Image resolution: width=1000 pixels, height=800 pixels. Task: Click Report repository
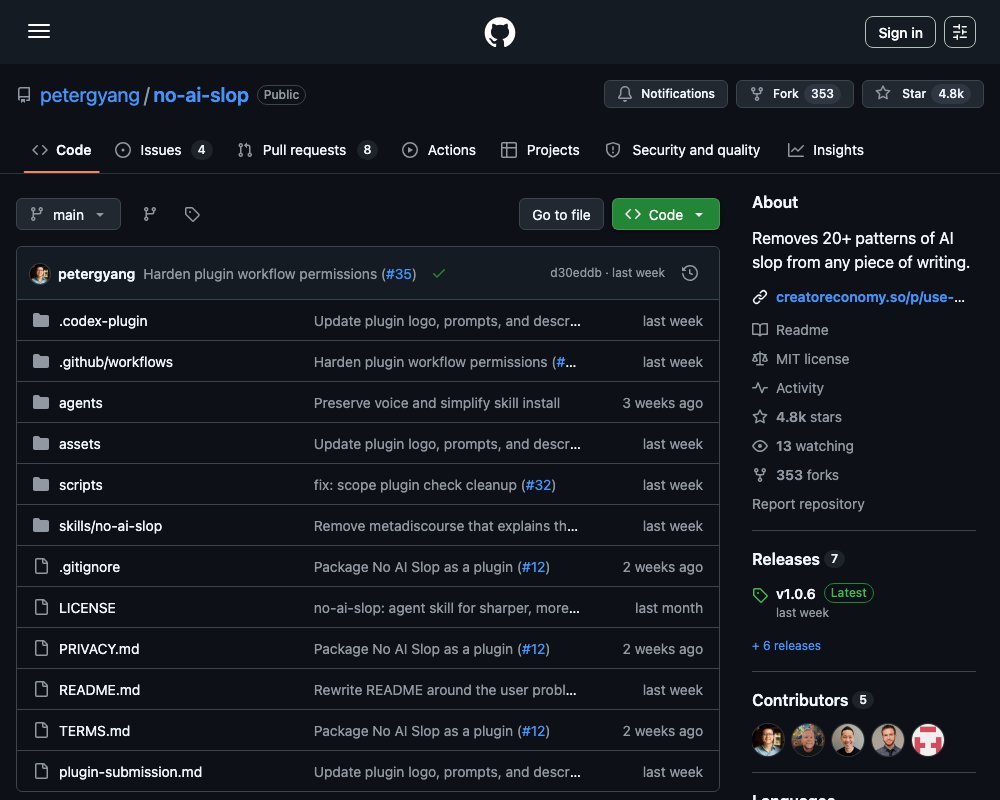(808, 504)
